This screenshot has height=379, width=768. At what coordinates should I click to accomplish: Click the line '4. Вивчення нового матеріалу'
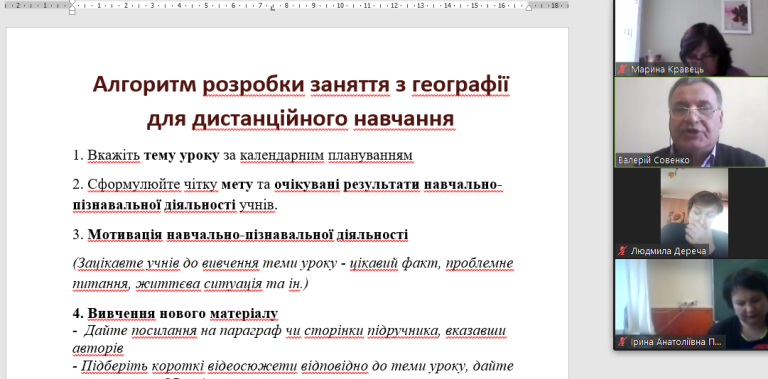pyautogui.click(x=175, y=313)
